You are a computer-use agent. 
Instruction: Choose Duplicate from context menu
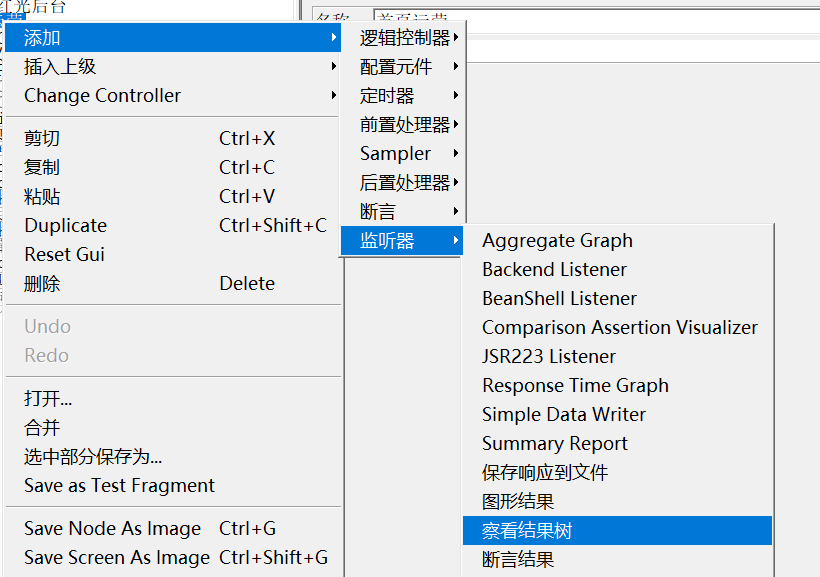65,226
